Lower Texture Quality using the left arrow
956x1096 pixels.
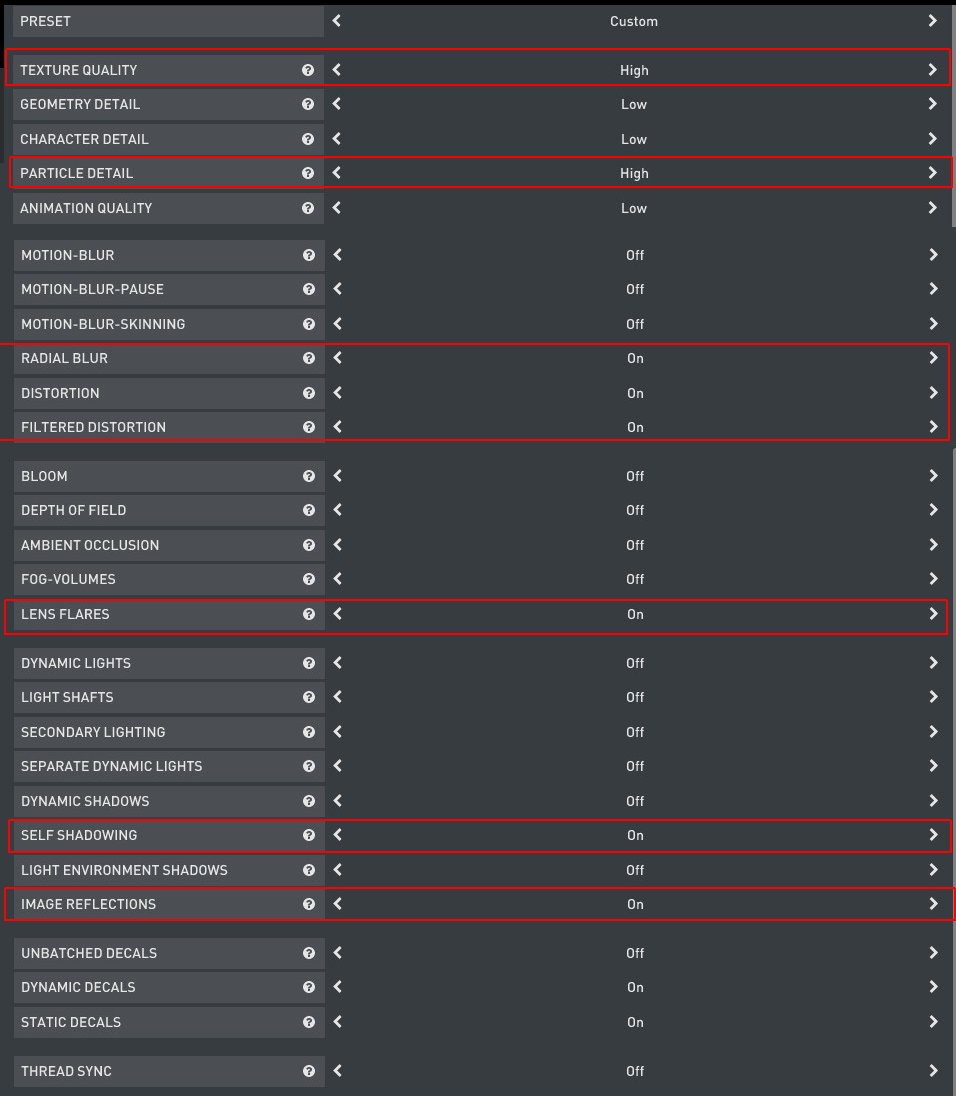(337, 70)
